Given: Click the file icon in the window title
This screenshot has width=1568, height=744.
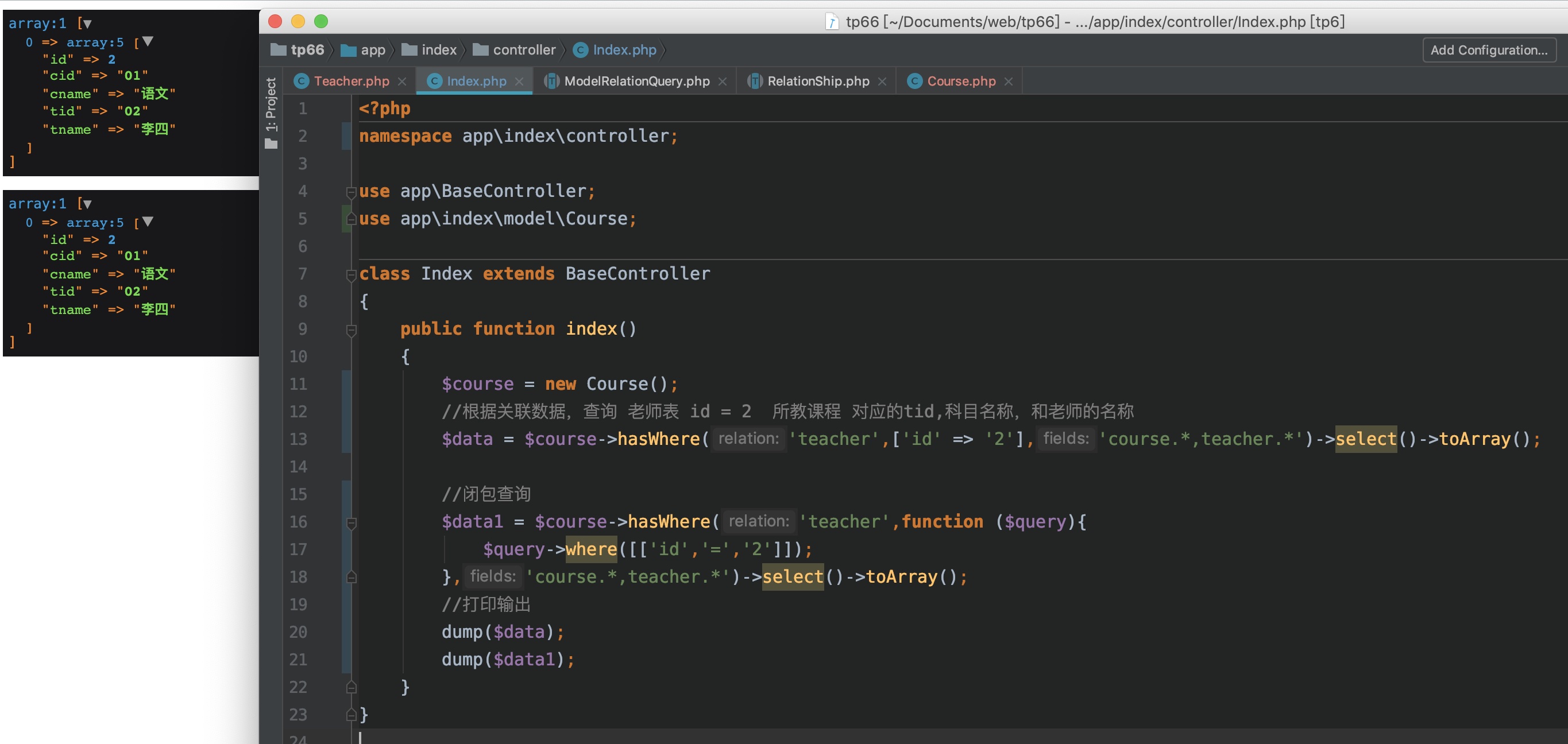Looking at the screenshot, I should tap(832, 22).
